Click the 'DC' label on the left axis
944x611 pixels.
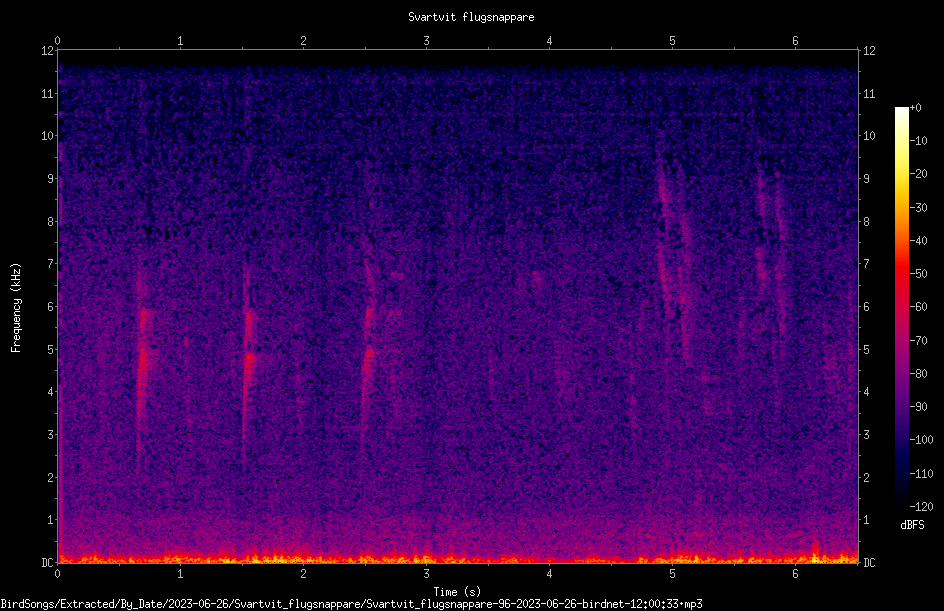click(x=48, y=562)
